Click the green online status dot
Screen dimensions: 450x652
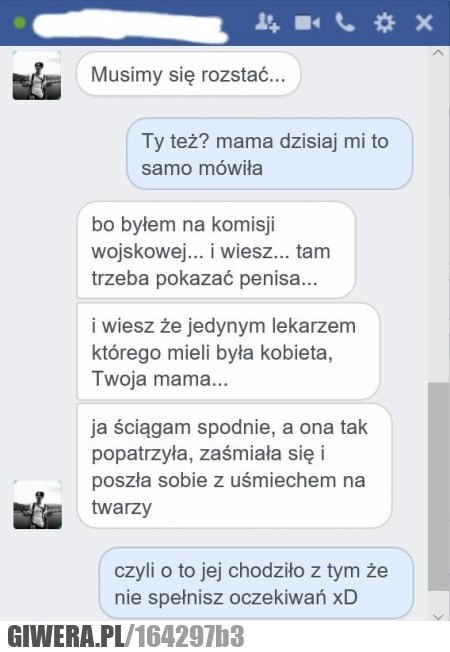coord(20,22)
